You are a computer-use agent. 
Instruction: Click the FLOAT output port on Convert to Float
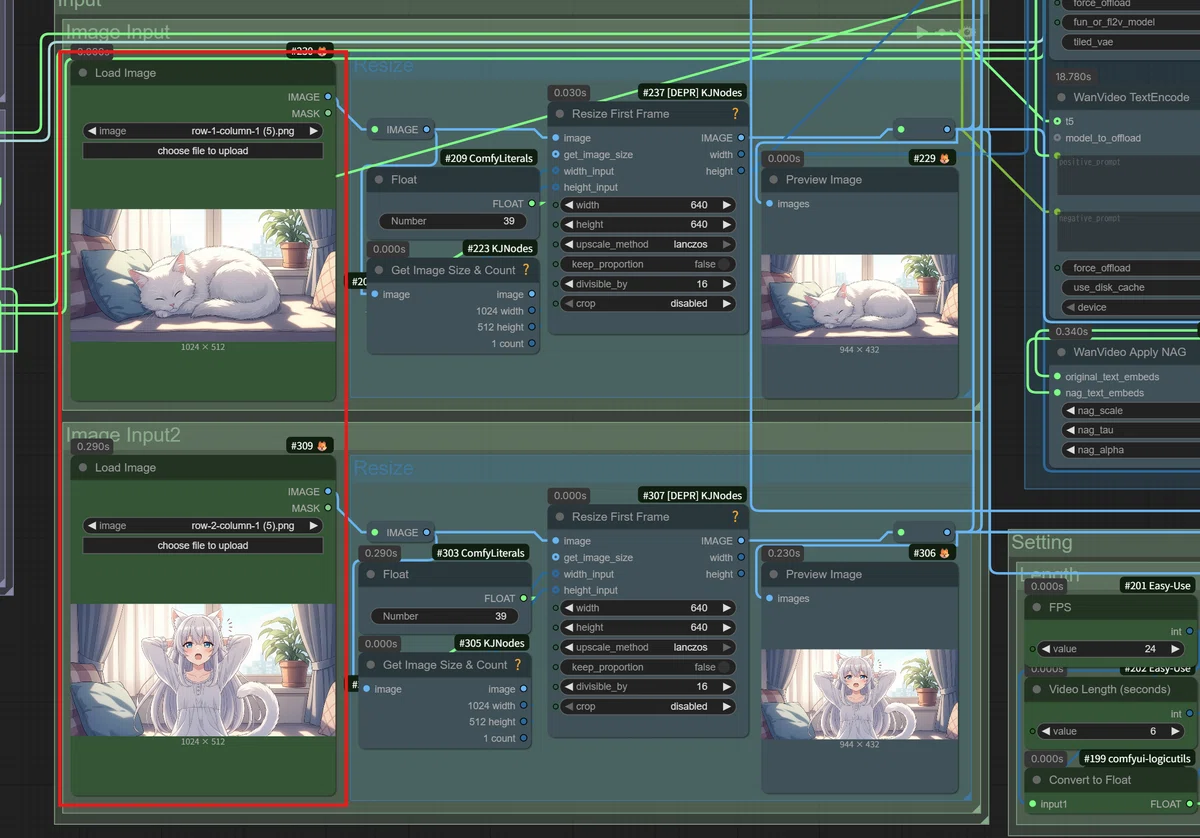point(1189,804)
